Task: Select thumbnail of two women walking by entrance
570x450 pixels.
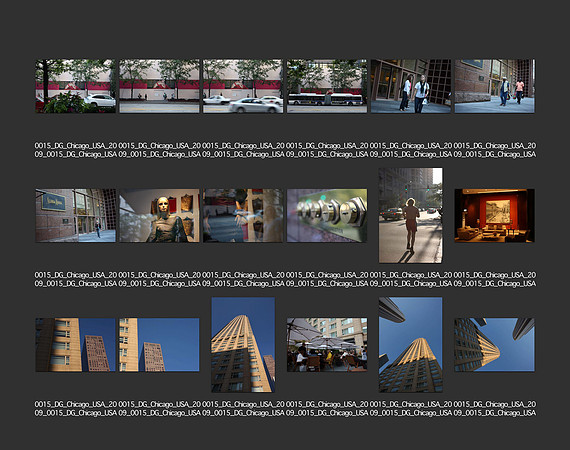Action: pos(411,86)
